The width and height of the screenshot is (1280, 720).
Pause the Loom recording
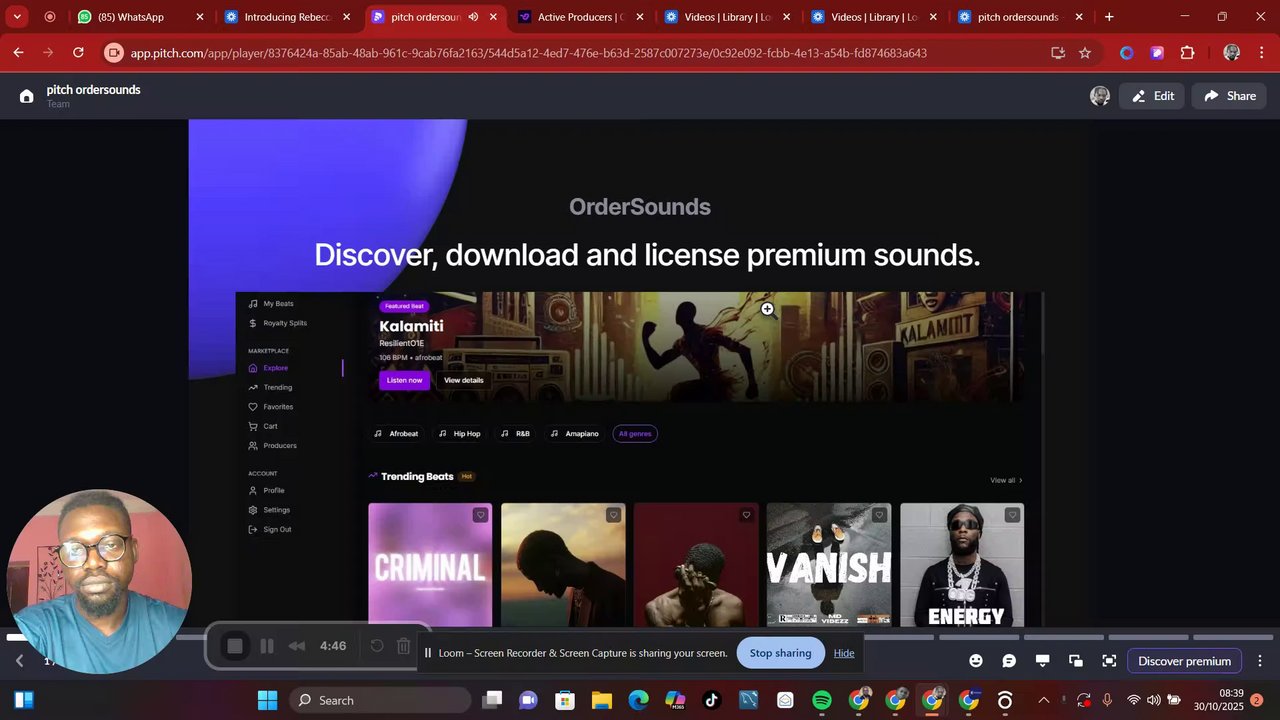coord(267,646)
